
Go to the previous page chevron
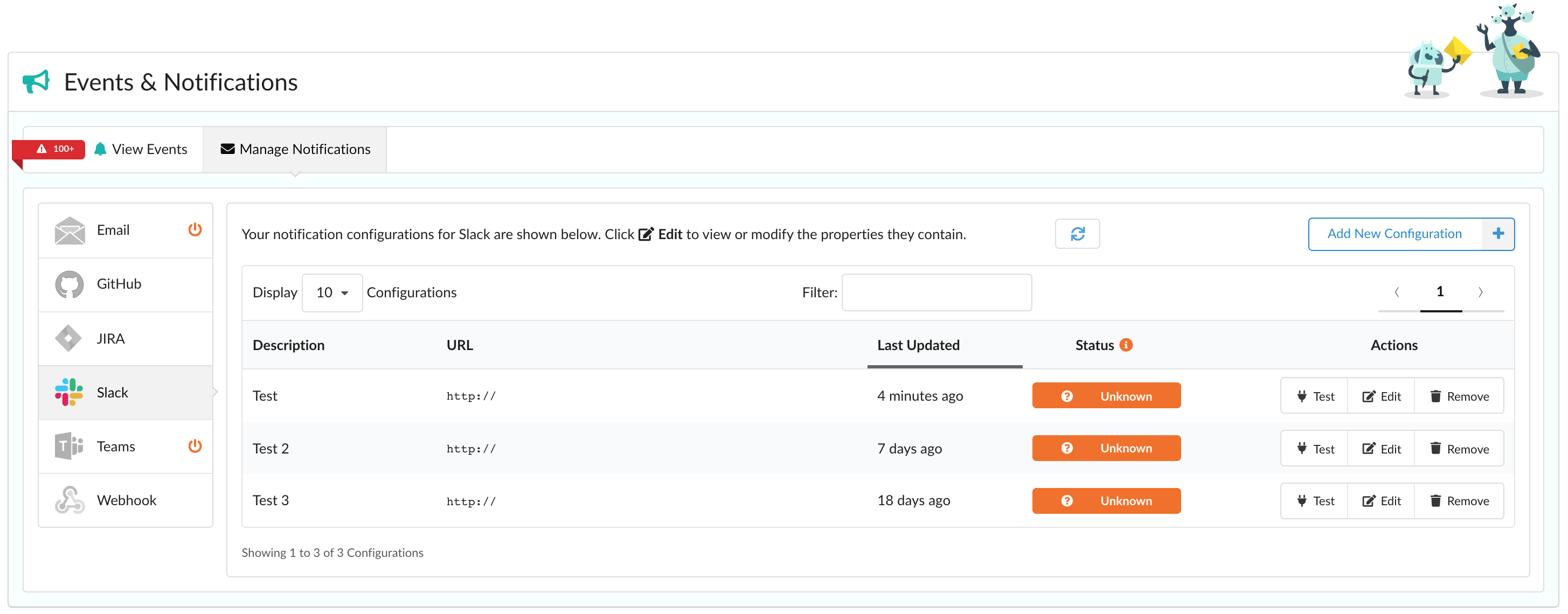click(1396, 292)
